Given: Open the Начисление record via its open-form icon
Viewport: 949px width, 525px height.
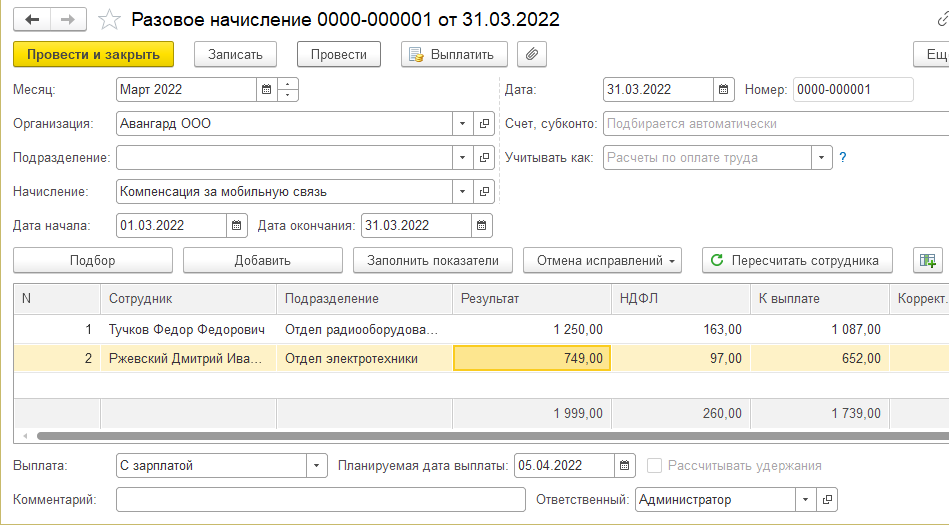Looking at the screenshot, I should [484, 191].
